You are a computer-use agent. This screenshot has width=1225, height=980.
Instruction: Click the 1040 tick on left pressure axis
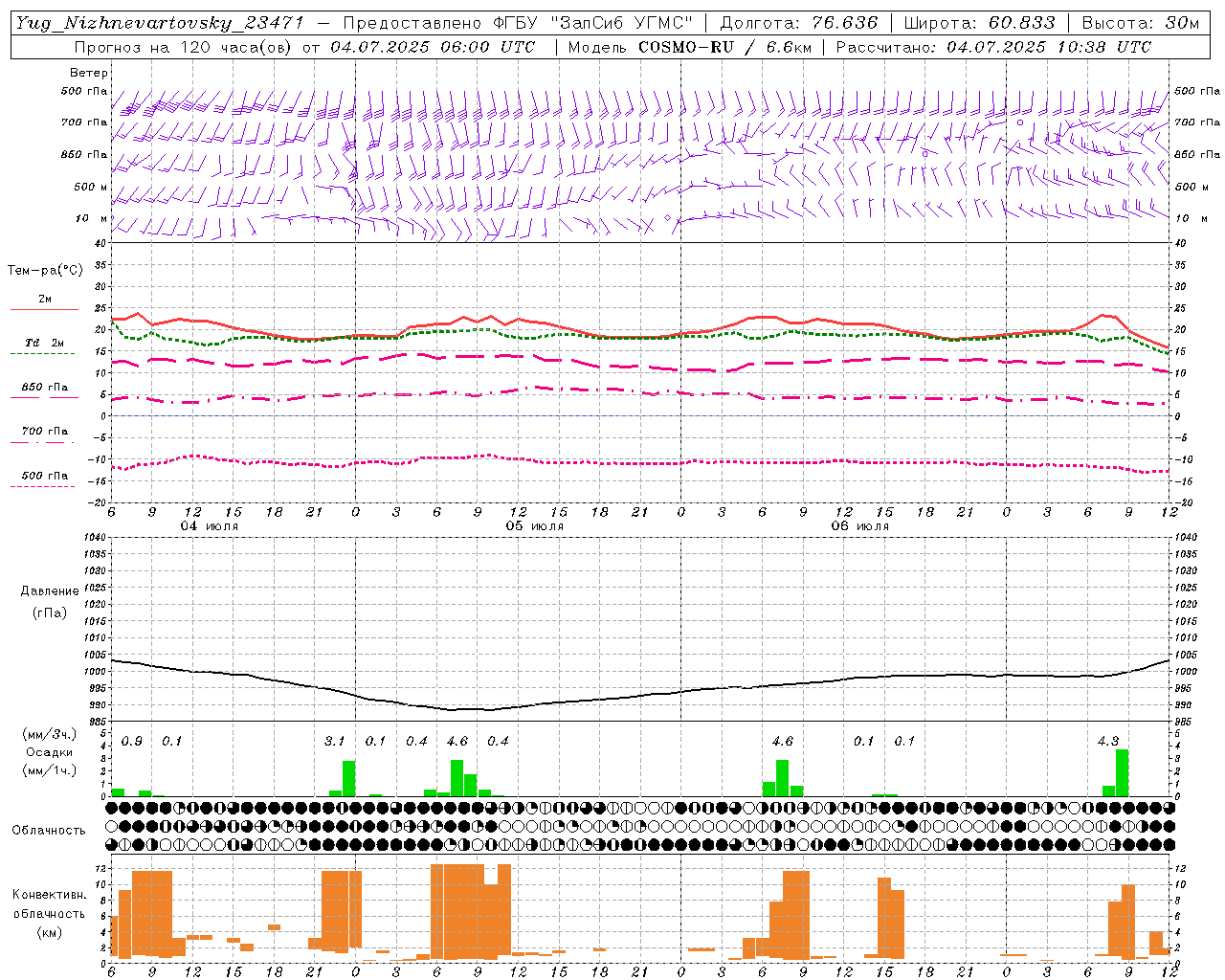(96, 537)
